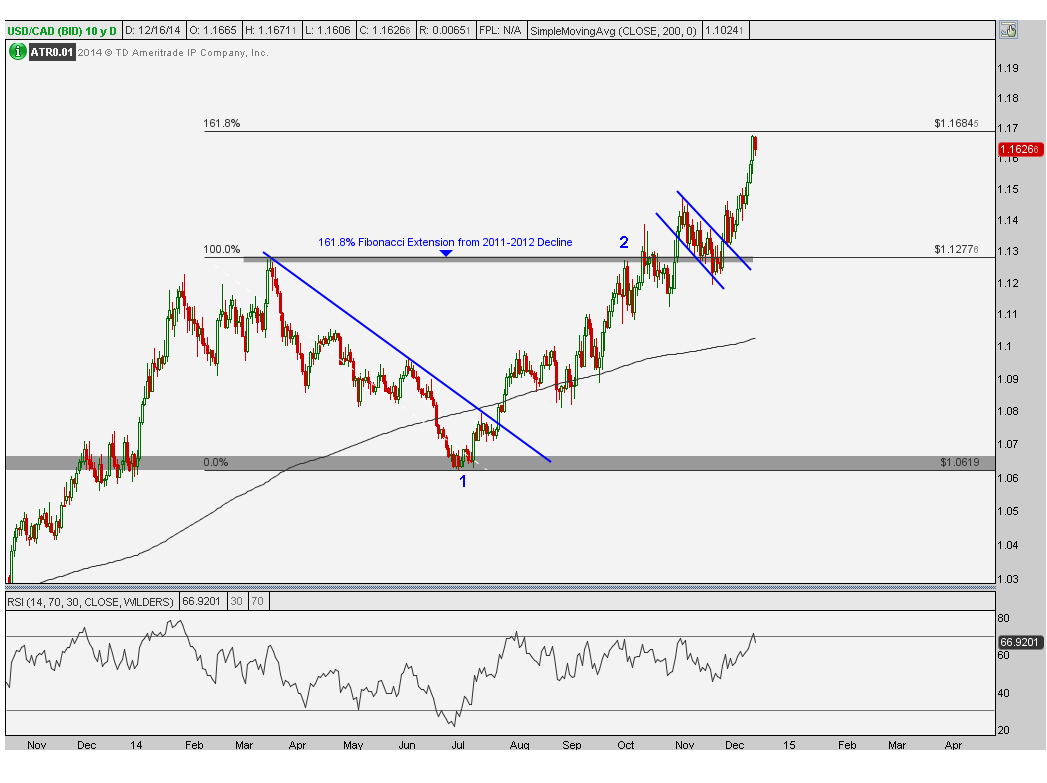Click the 1.03 price axis label
Screen dimensions: 1047x783
pos(1008,579)
